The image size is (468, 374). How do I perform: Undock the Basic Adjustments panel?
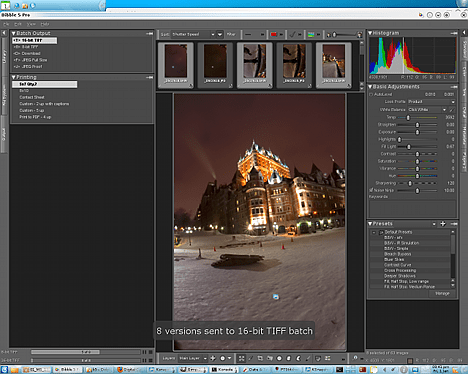(454, 87)
